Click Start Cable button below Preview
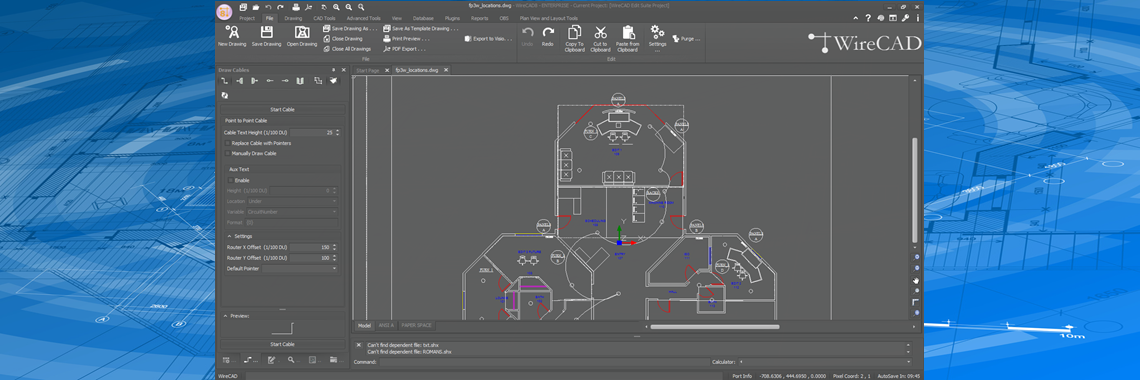 tap(283, 344)
